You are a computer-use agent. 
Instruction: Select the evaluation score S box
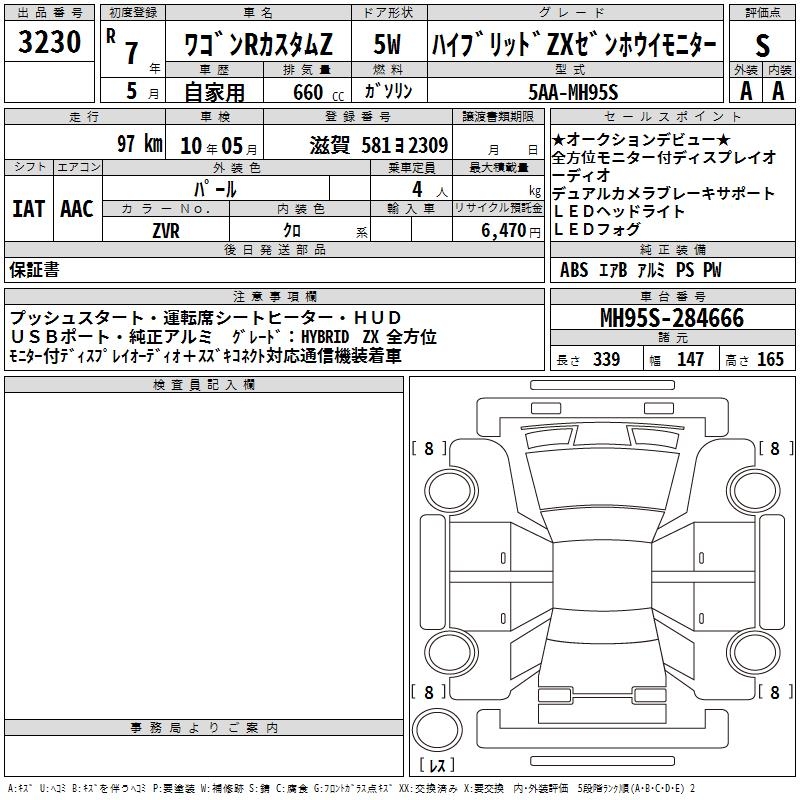763,44
